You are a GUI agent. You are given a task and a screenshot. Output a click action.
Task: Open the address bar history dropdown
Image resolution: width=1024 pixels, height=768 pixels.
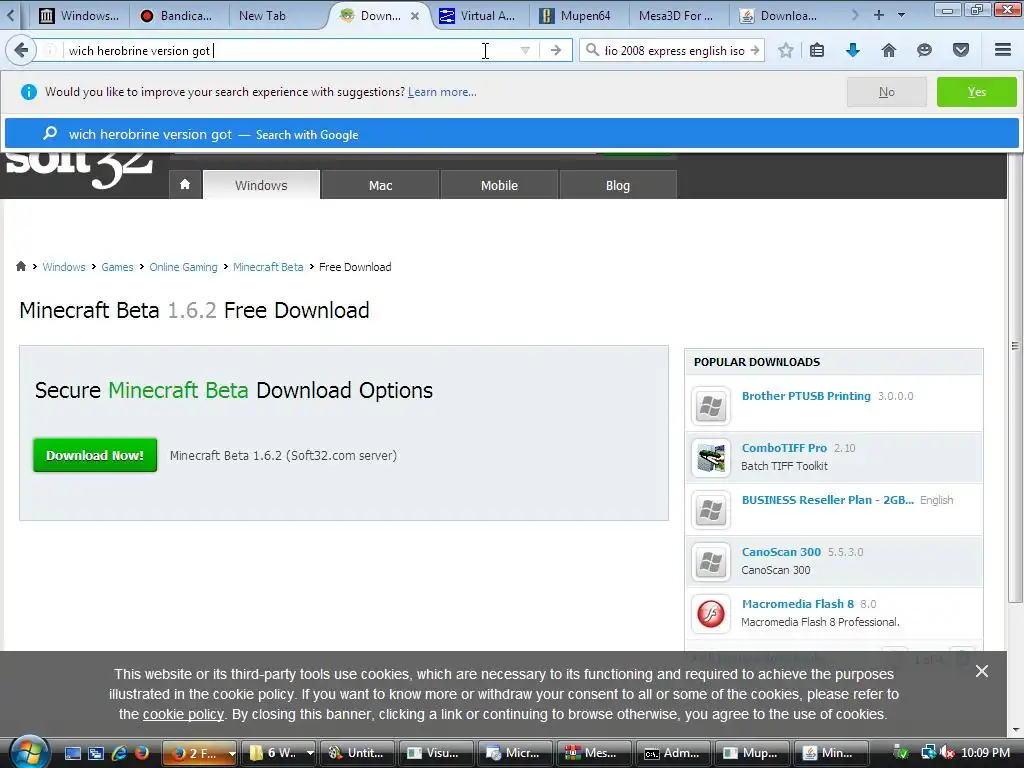525,50
